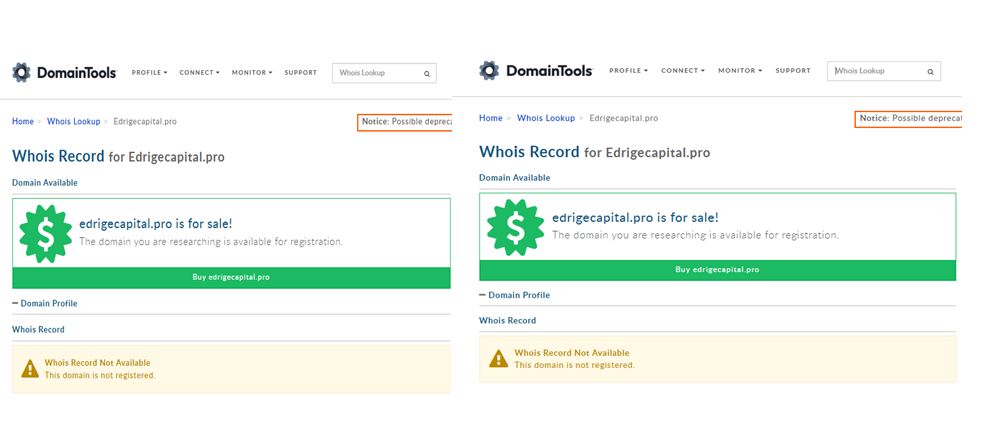Click search magnifier icon in left screenshot

pos(427,73)
